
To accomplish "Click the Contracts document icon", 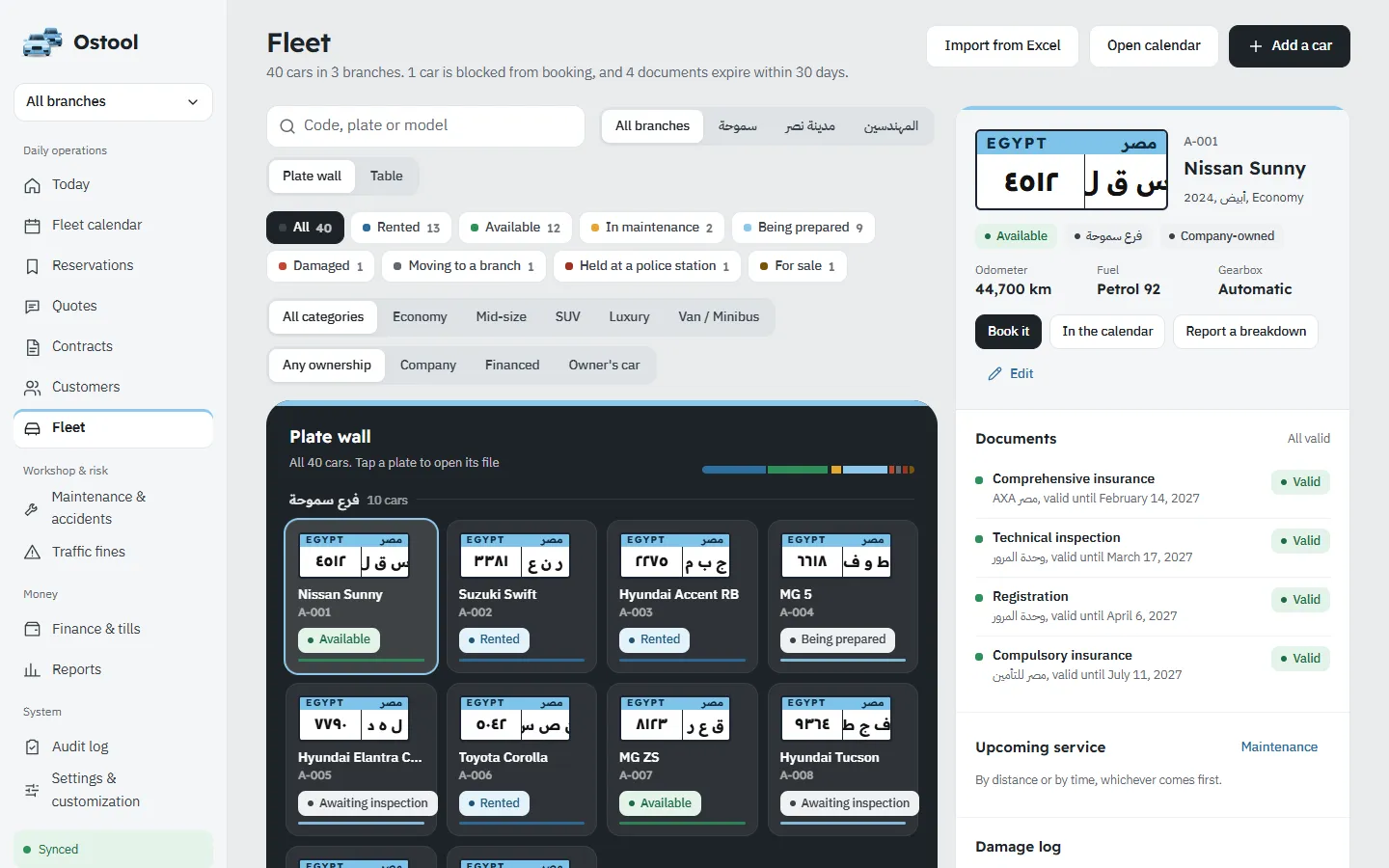I will [33, 347].
